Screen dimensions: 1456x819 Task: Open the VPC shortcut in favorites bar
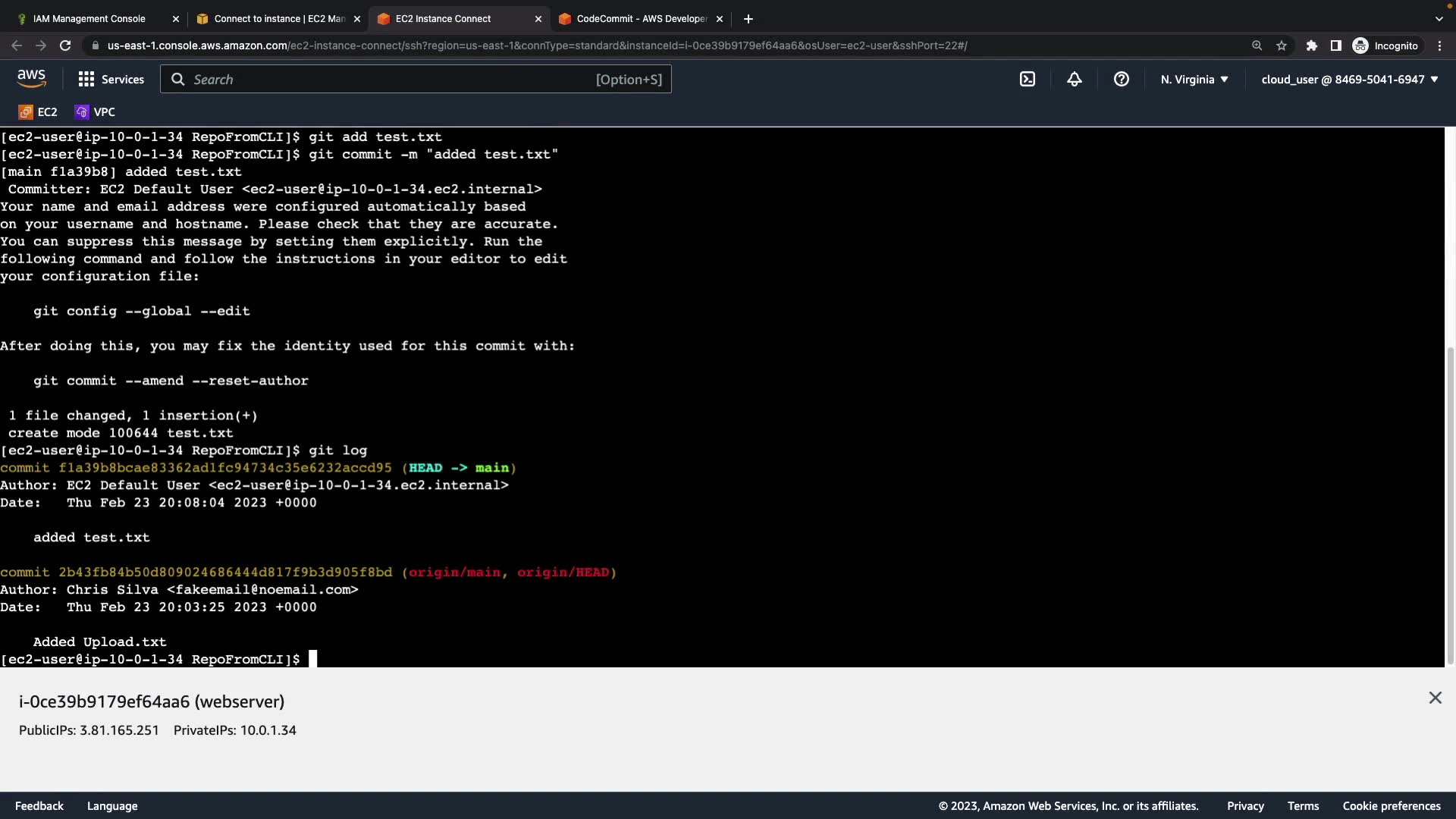point(96,111)
